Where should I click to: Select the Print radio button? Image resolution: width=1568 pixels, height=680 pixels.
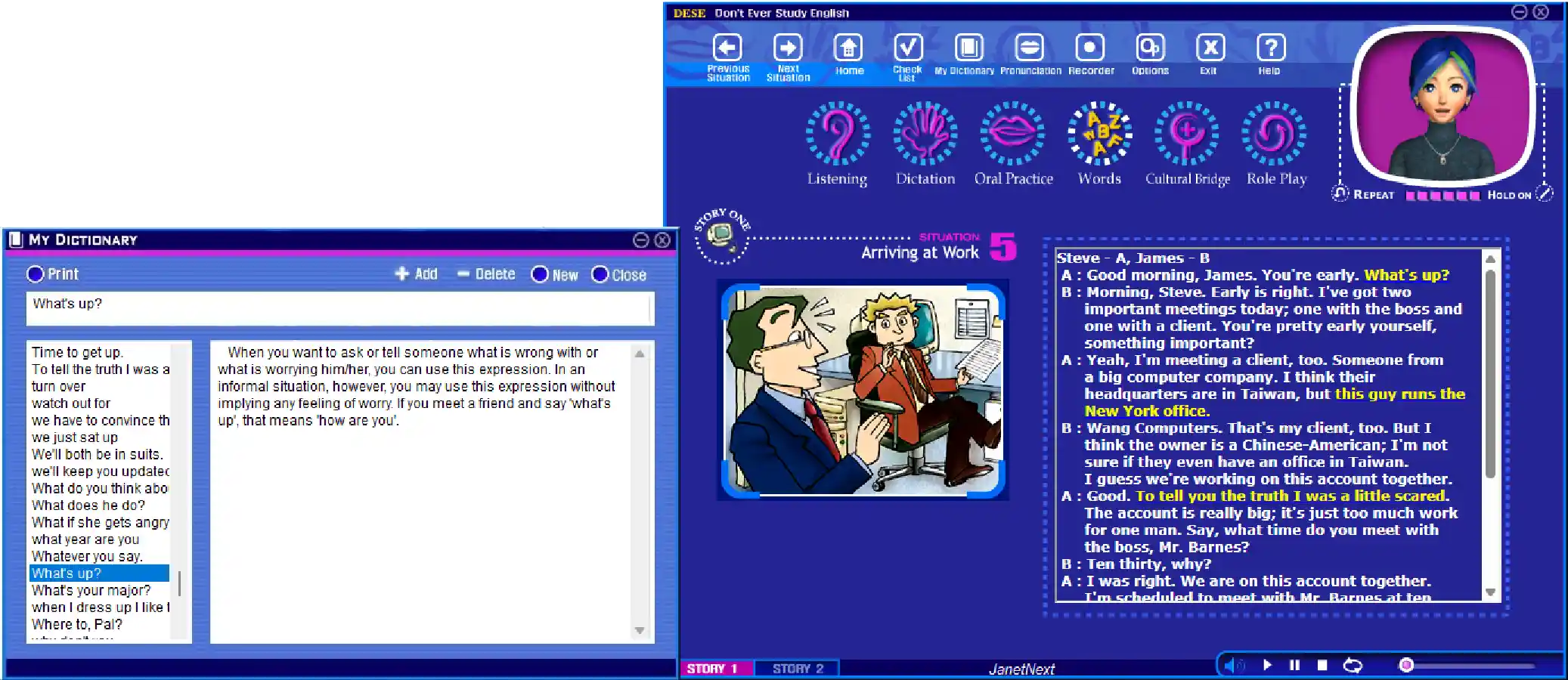(36, 274)
